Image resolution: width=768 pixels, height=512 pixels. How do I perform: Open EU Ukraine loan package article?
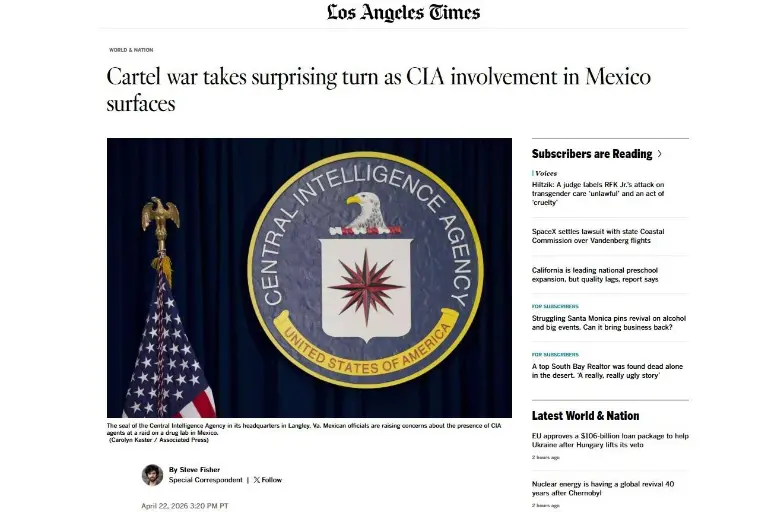click(x=610, y=440)
